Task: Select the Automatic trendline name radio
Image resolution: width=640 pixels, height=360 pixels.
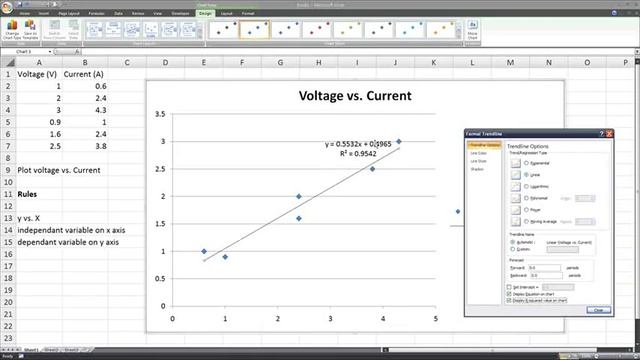Action: click(x=513, y=242)
